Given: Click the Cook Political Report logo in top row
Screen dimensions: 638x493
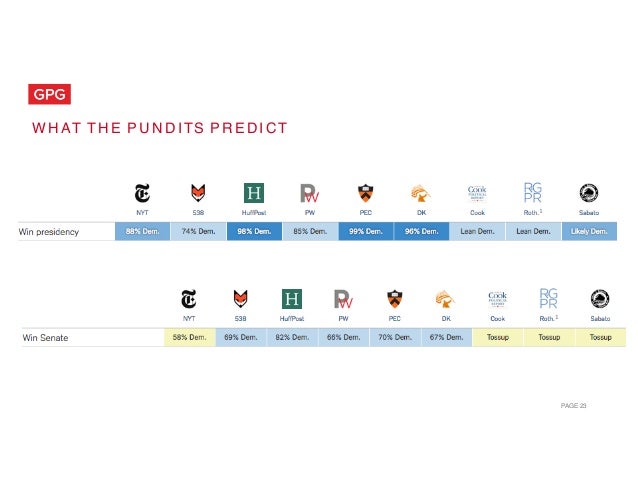Looking at the screenshot, I should click(477, 193).
